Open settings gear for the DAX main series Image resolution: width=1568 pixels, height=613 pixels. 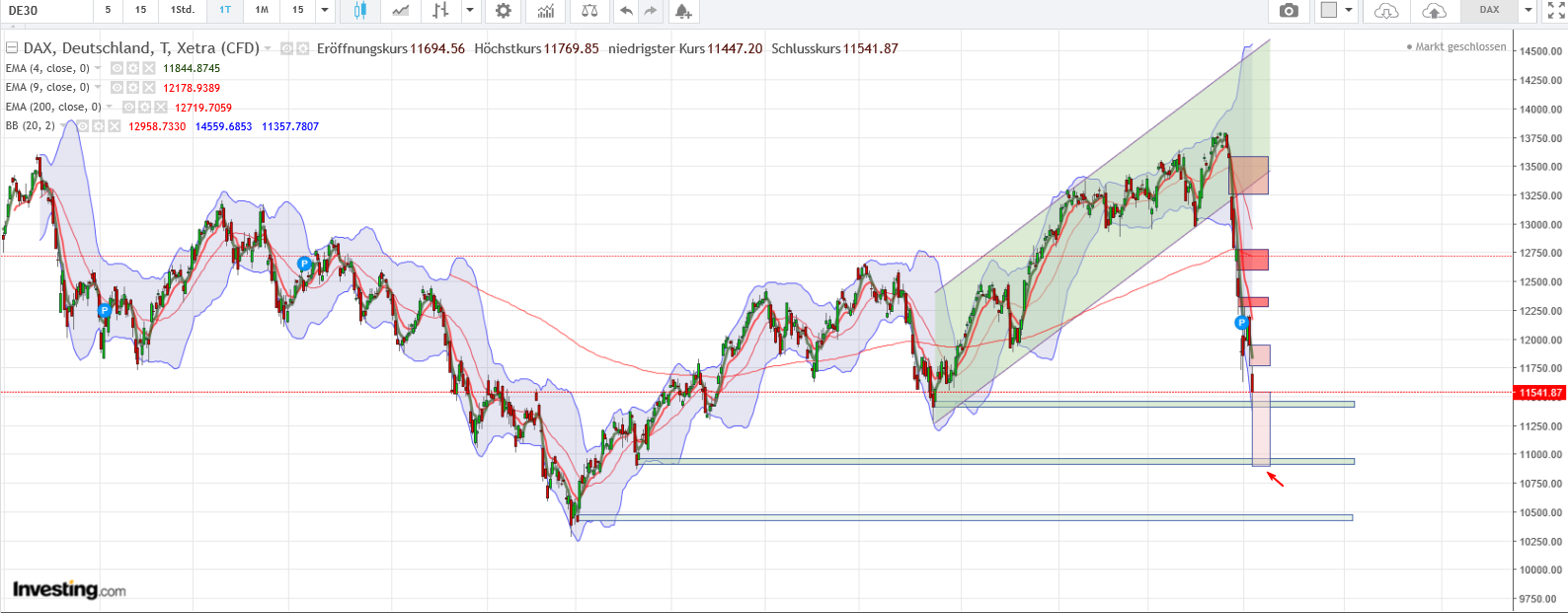(303, 48)
